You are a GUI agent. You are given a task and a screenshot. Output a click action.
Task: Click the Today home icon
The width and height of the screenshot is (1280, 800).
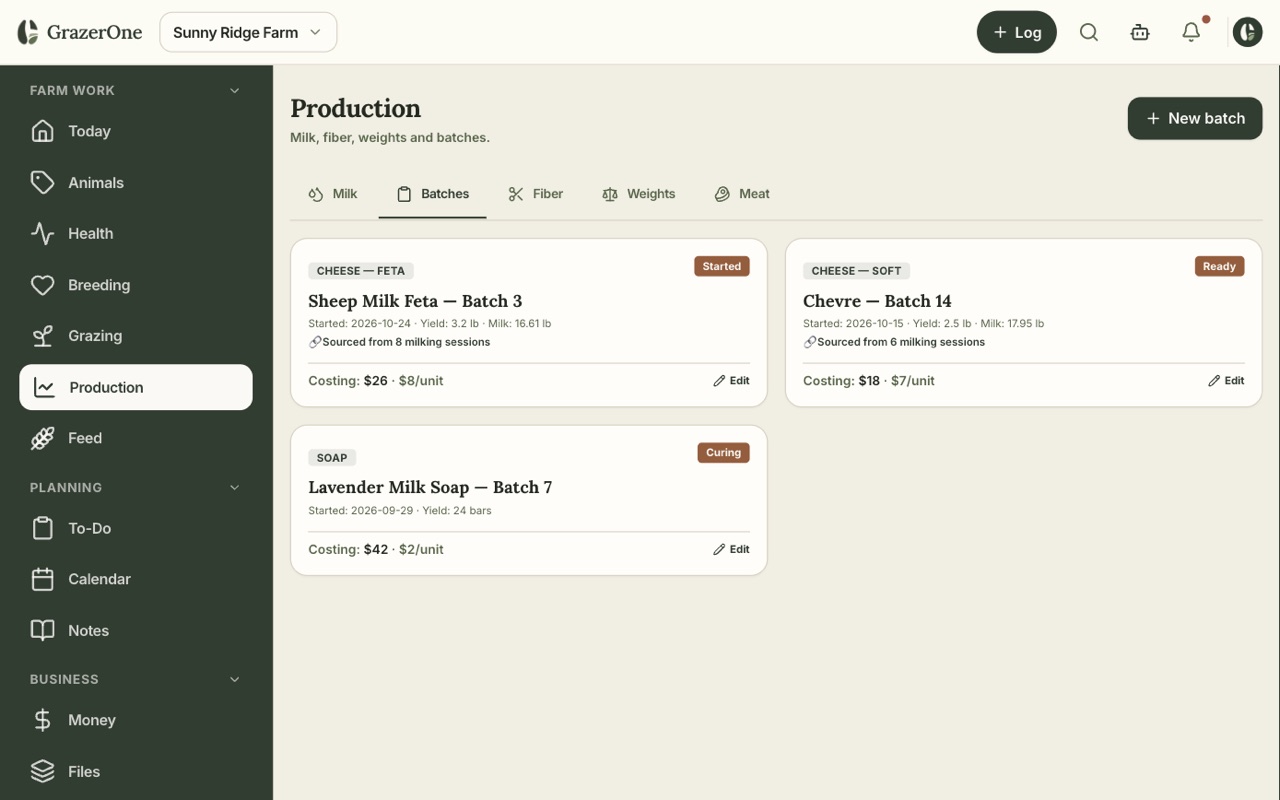(x=42, y=131)
